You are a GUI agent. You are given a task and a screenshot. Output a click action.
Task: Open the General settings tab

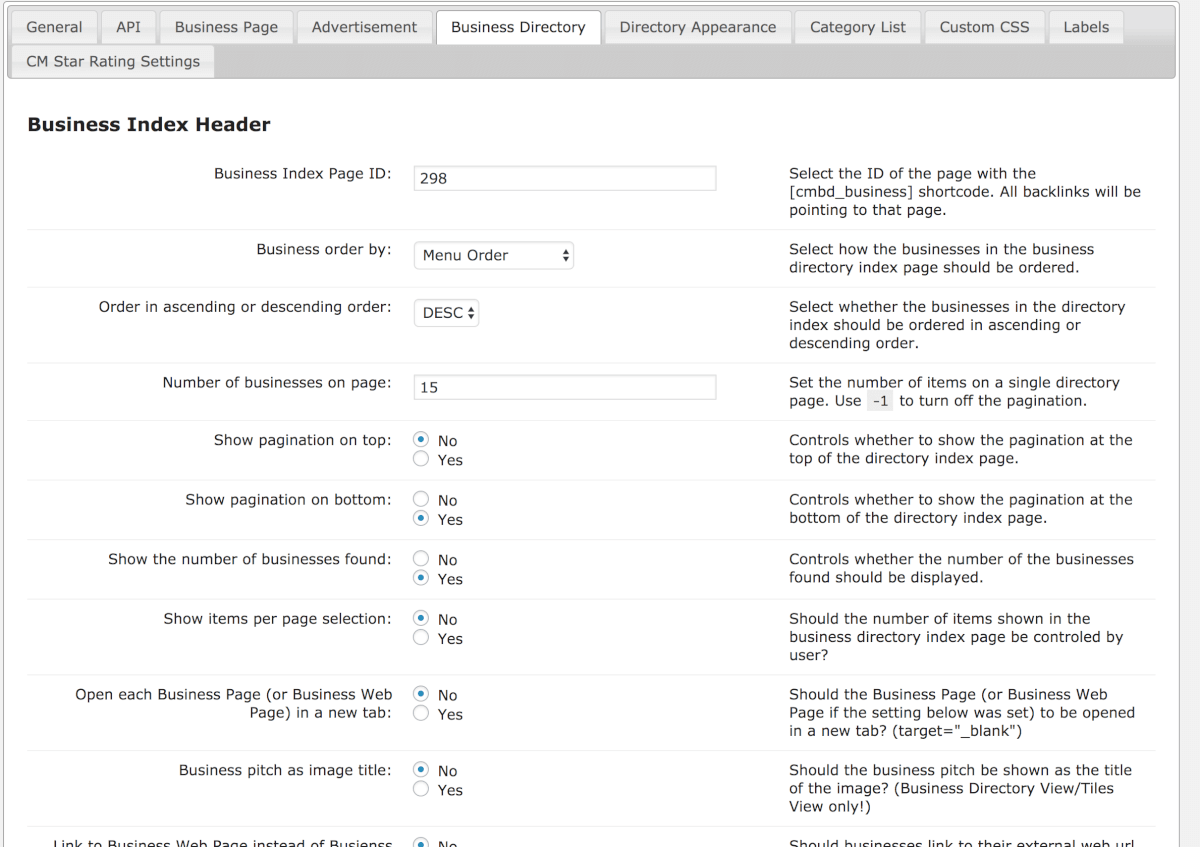coord(54,27)
